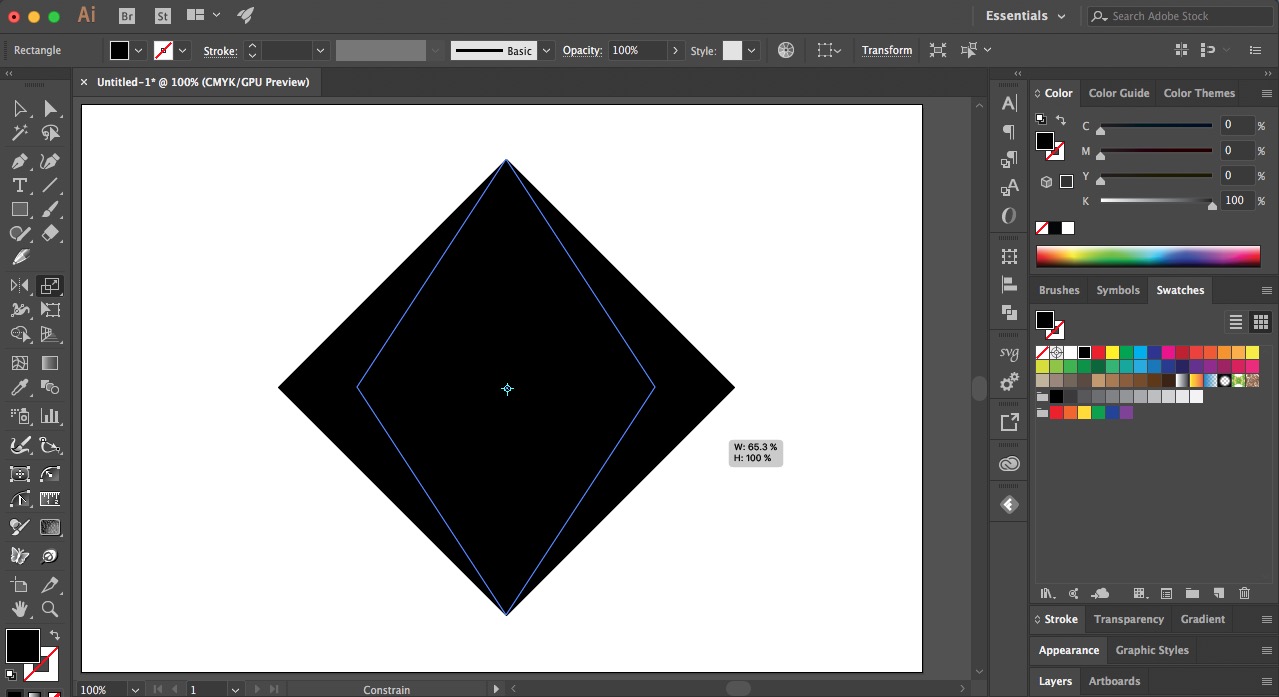Click the K value input field
Screen dimensions: 1279x697
pos(1235,200)
